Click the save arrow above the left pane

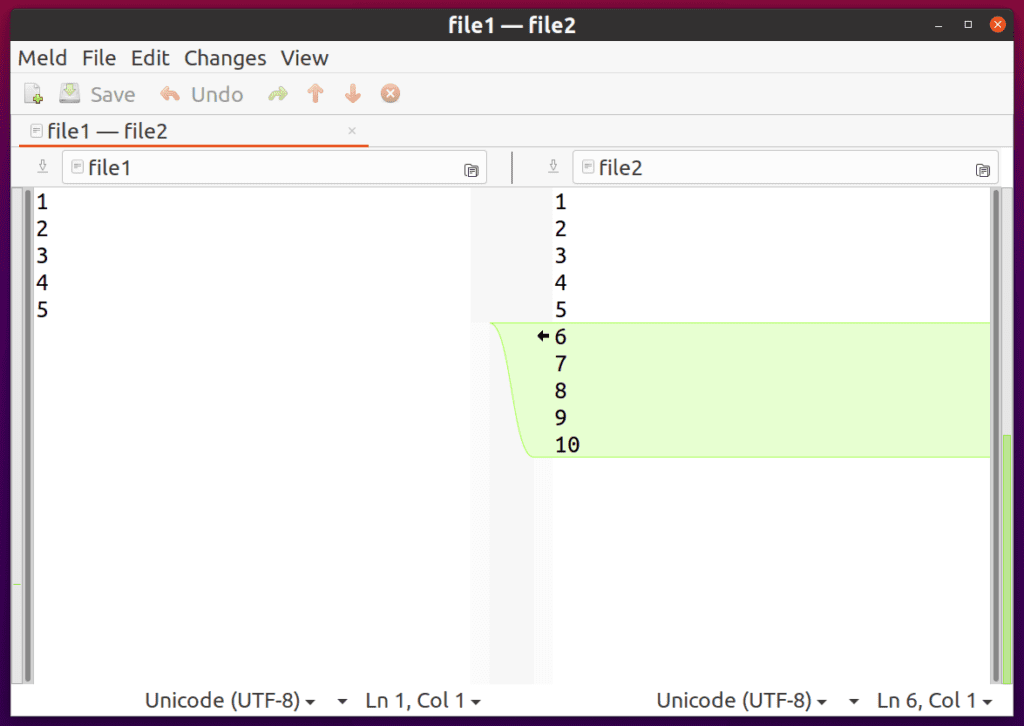point(41,166)
